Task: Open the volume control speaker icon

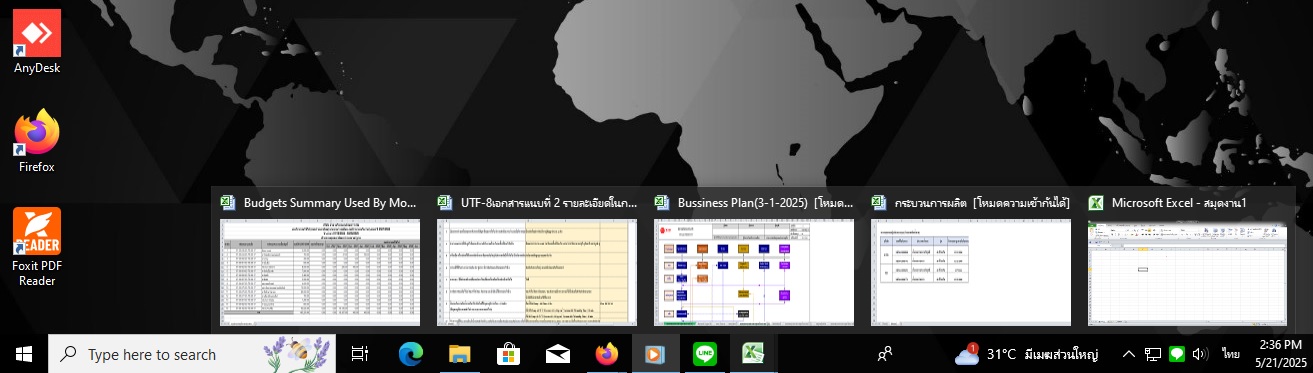Action: point(1201,354)
